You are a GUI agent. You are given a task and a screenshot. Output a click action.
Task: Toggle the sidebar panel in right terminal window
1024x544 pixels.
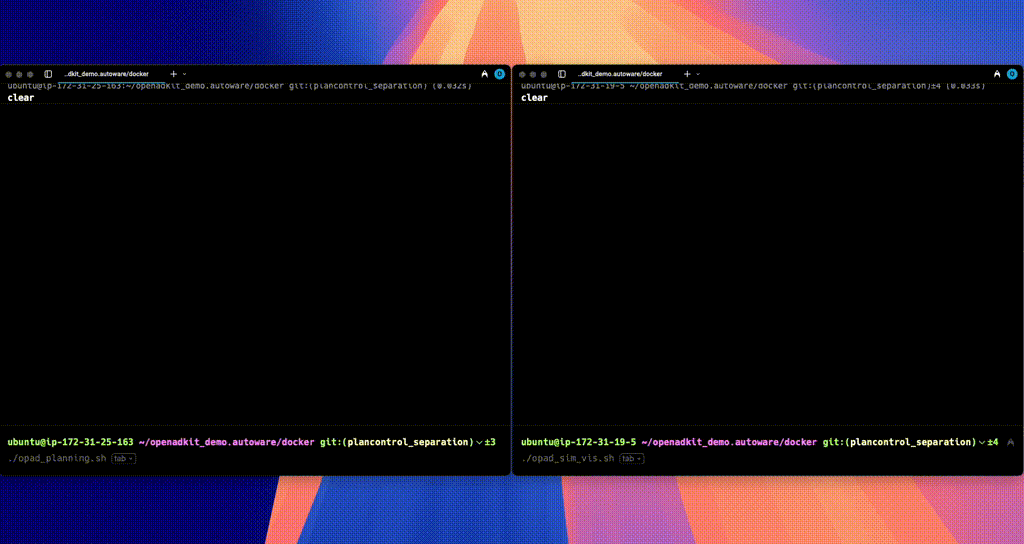pyautogui.click(x=562, y=74)
